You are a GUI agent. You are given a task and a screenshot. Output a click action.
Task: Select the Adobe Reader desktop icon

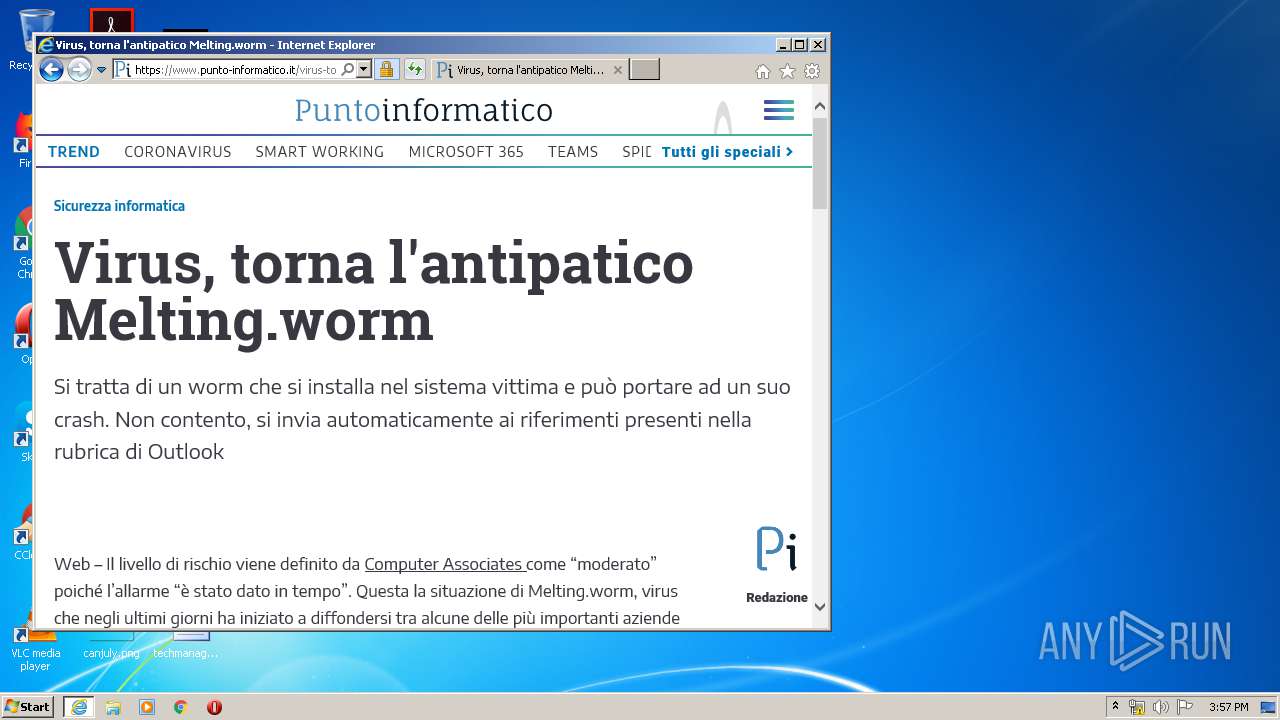click(111, 20)
